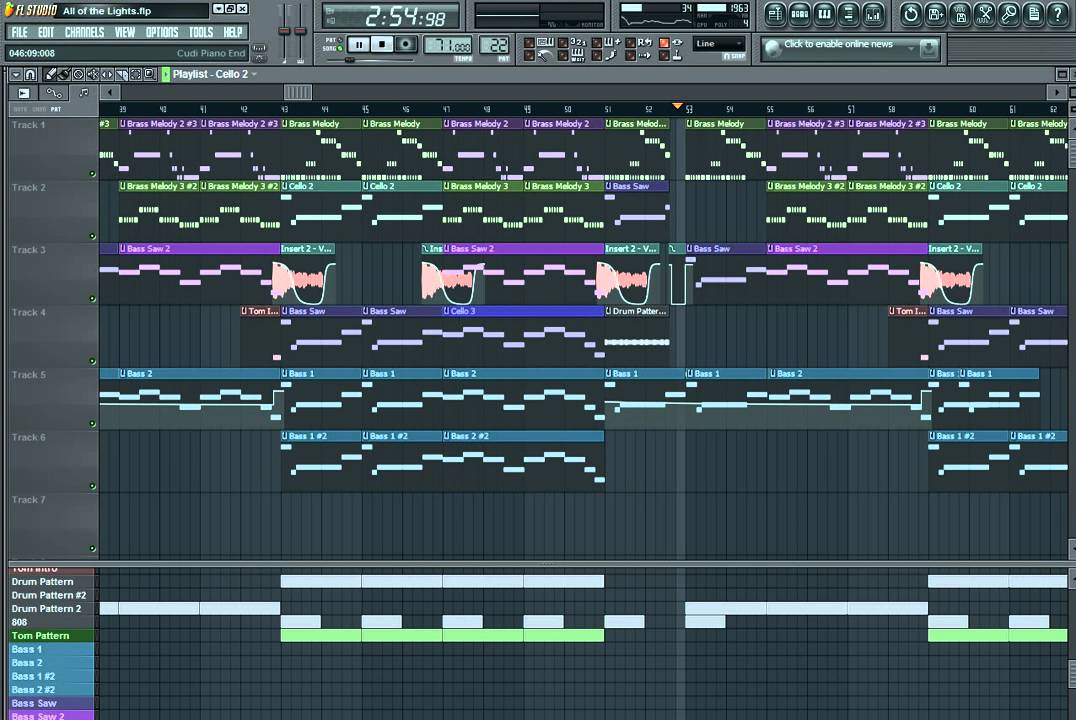
Task: Click the main volume fader
Action: pos(284,32)
